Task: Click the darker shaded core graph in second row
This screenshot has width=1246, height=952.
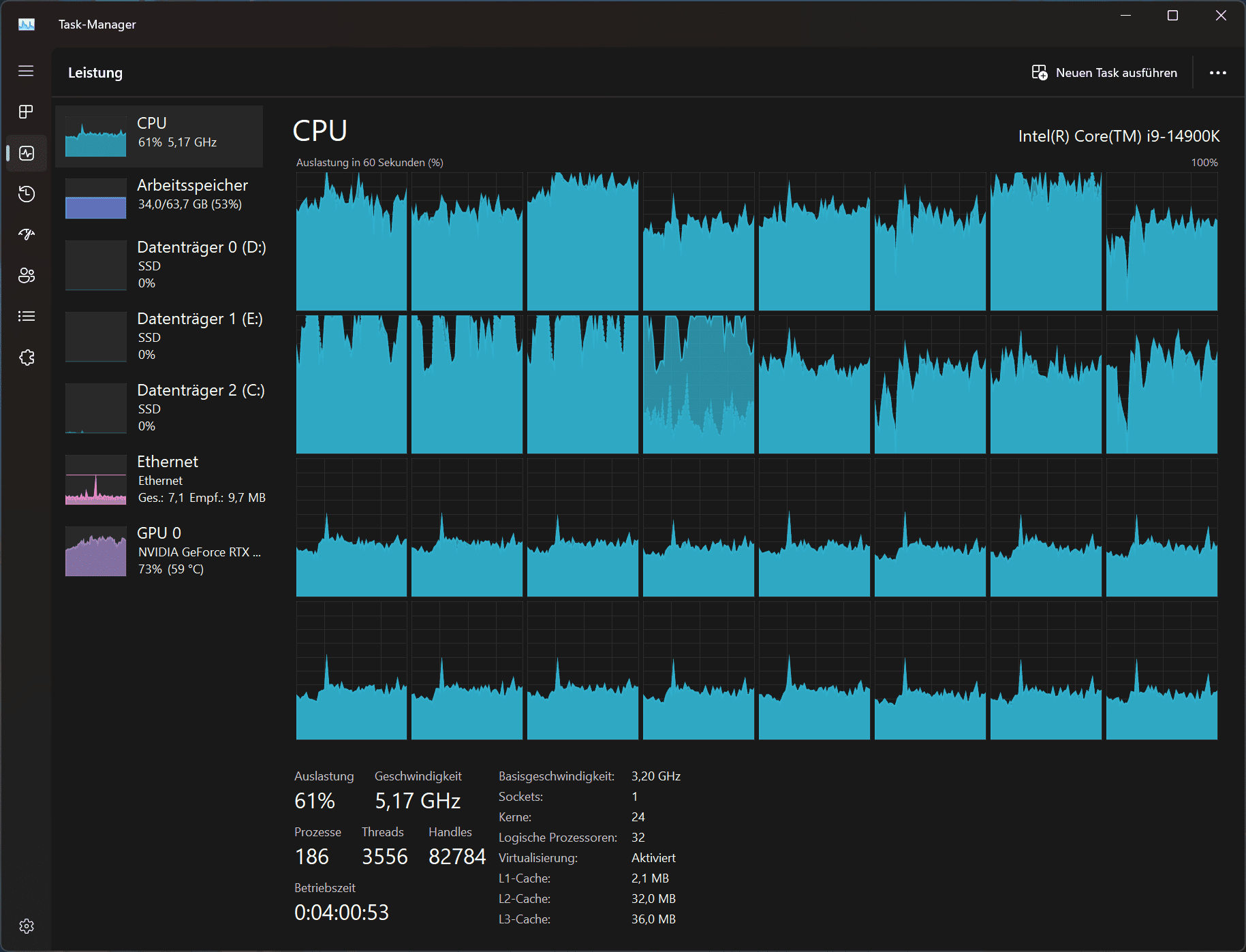Action: click(x=698, y=385)
